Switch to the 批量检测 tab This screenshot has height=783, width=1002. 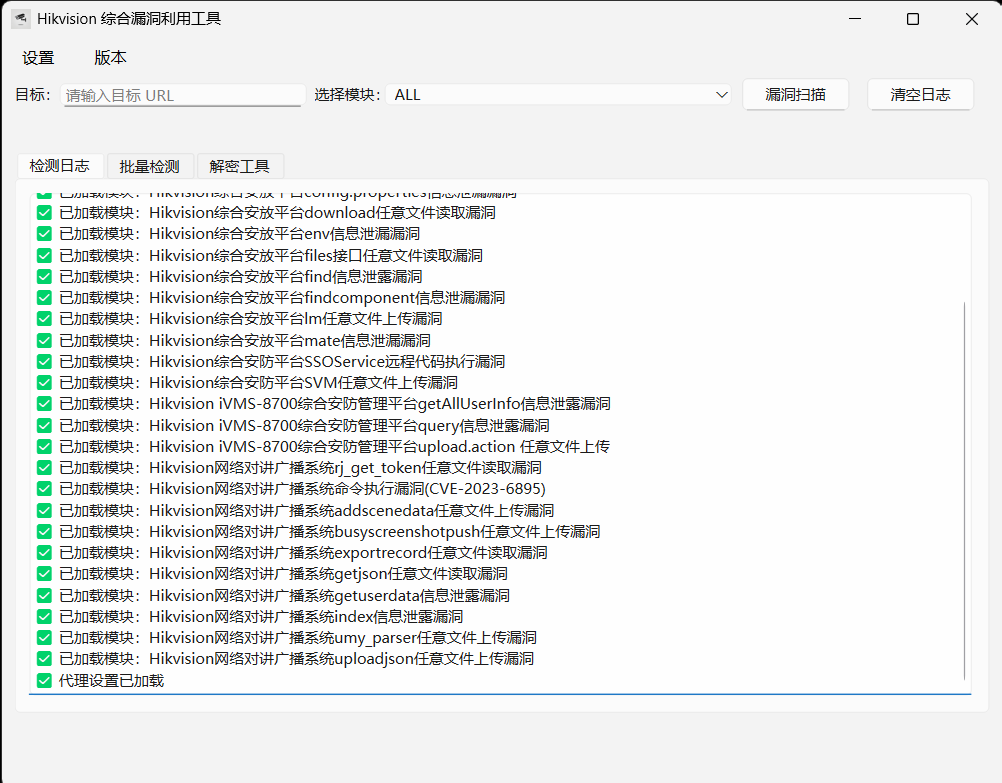click(x=150, y=166)
